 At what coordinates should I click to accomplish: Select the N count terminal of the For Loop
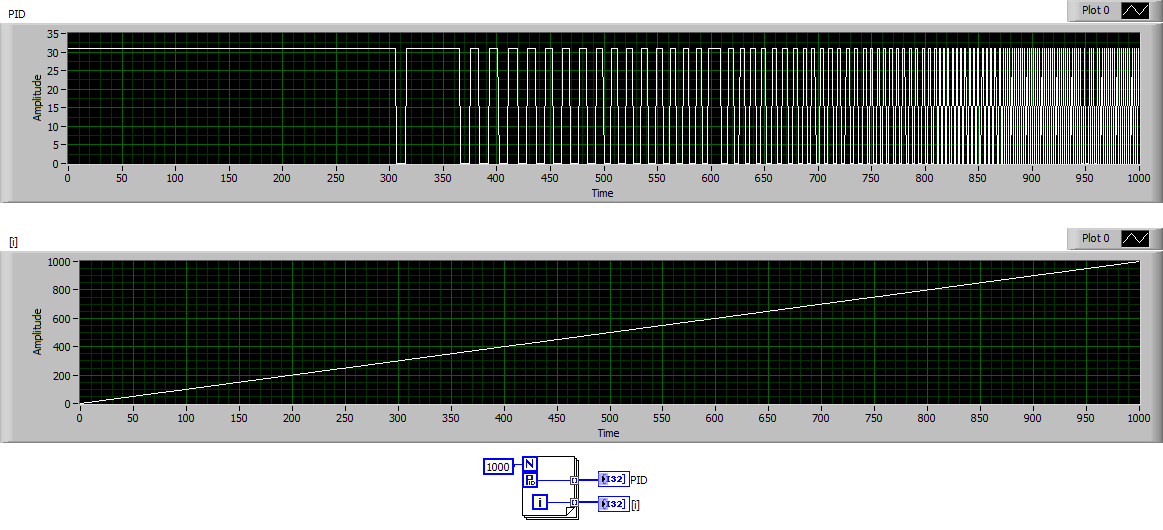530,465
